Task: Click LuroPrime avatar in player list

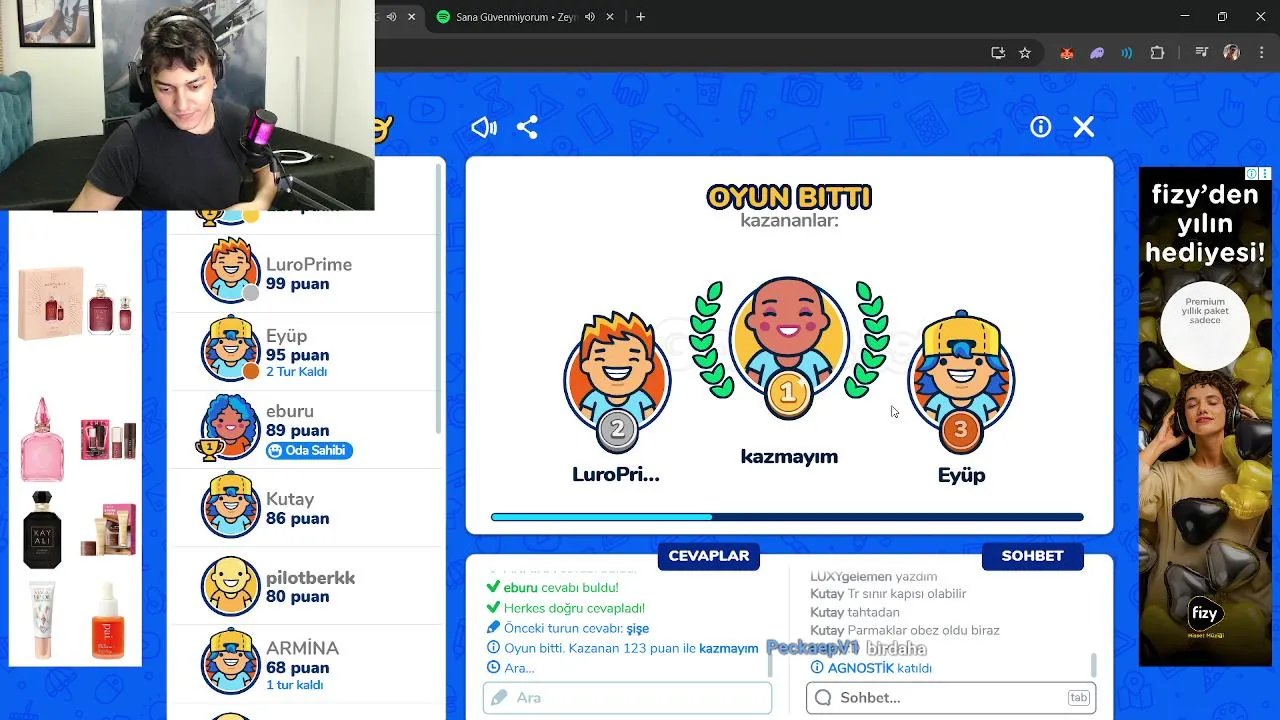Action: [x=231, y=270]
